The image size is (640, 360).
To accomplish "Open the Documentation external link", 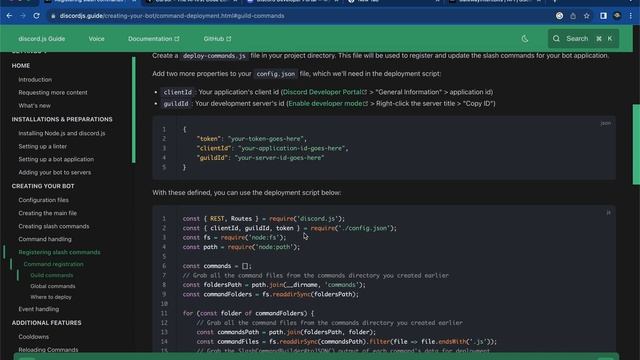I will (x=153, y=39).
